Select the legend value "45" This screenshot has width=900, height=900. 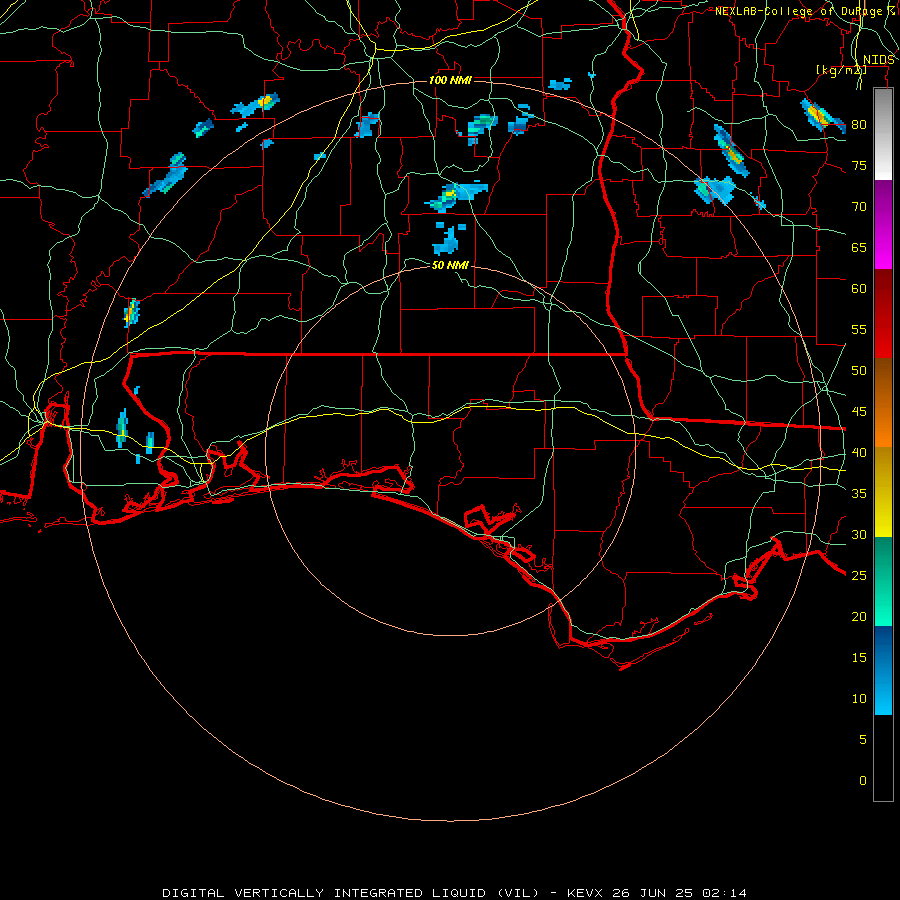[x=859, y=412]
